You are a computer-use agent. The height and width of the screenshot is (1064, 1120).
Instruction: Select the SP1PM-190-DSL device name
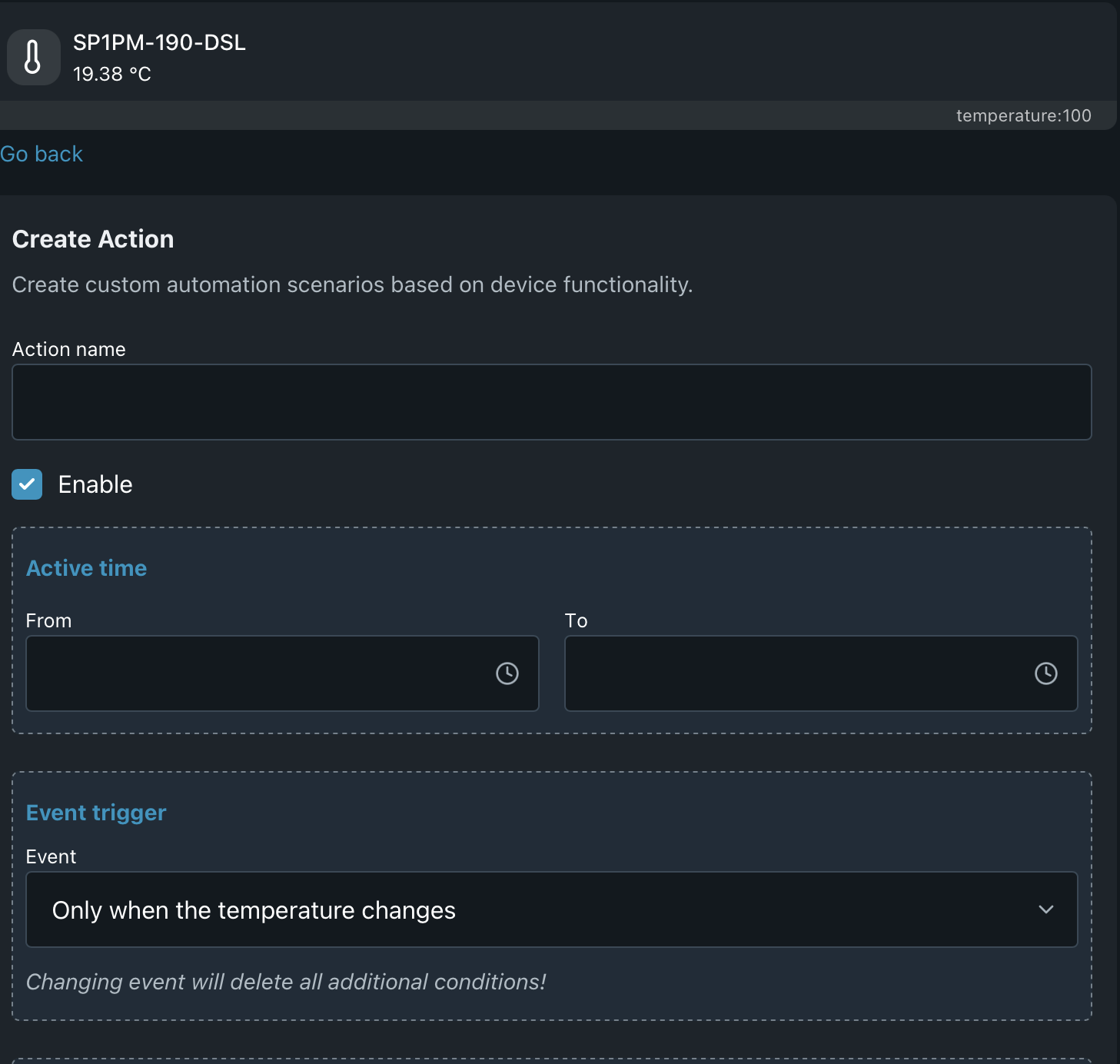pyautogui.click(x=159, y=42)
